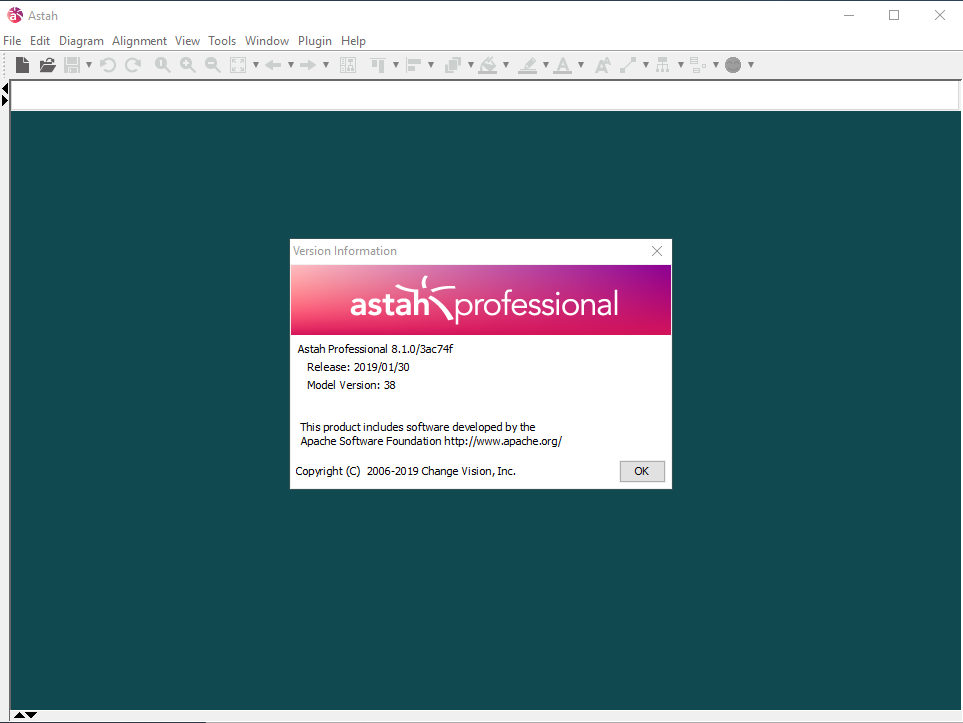Open the Window menu

[x=267, y=41]
